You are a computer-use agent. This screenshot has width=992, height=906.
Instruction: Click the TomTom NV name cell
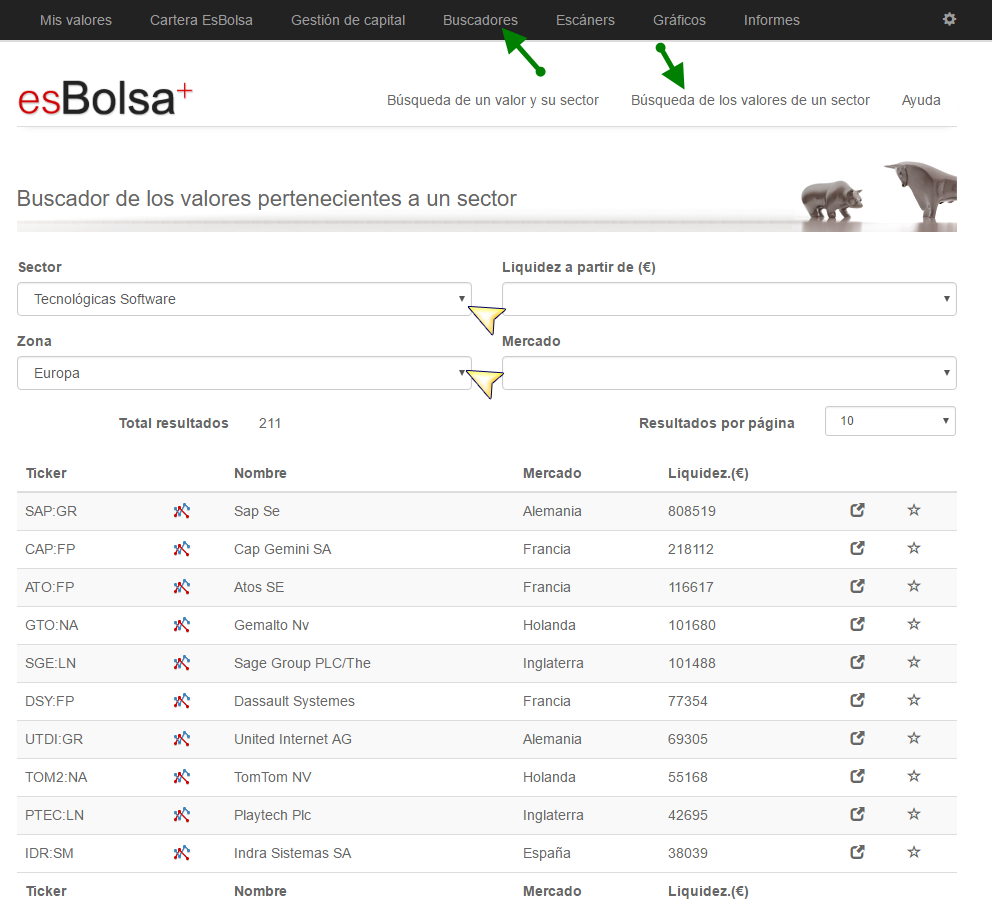click(x=273, y=777)
